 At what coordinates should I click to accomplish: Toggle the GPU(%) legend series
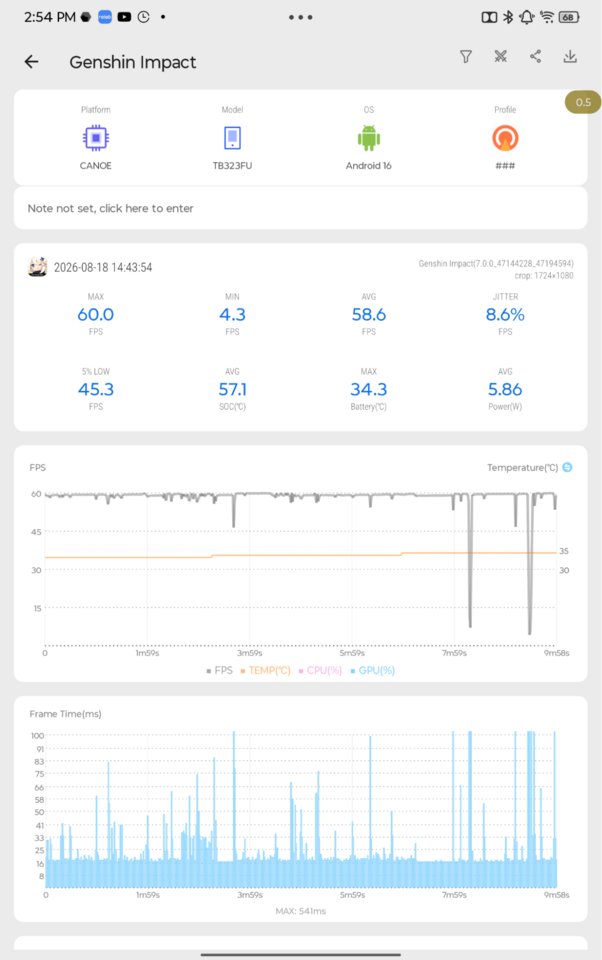pyautogui.click(x=373, y=670)
